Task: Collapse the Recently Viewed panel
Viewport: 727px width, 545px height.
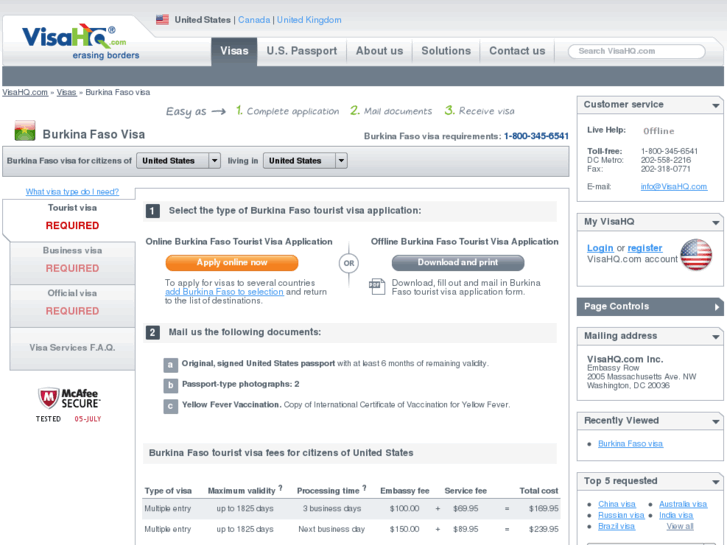Action: click(715, 422)
